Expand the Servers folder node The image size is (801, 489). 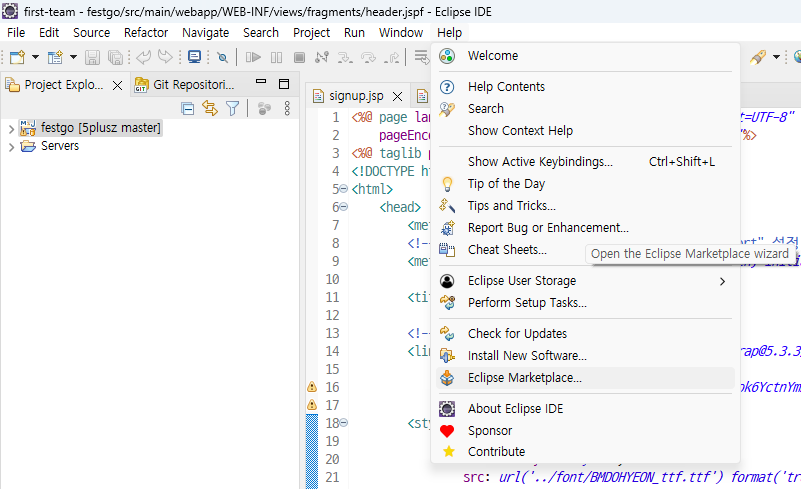coord(11,147)
